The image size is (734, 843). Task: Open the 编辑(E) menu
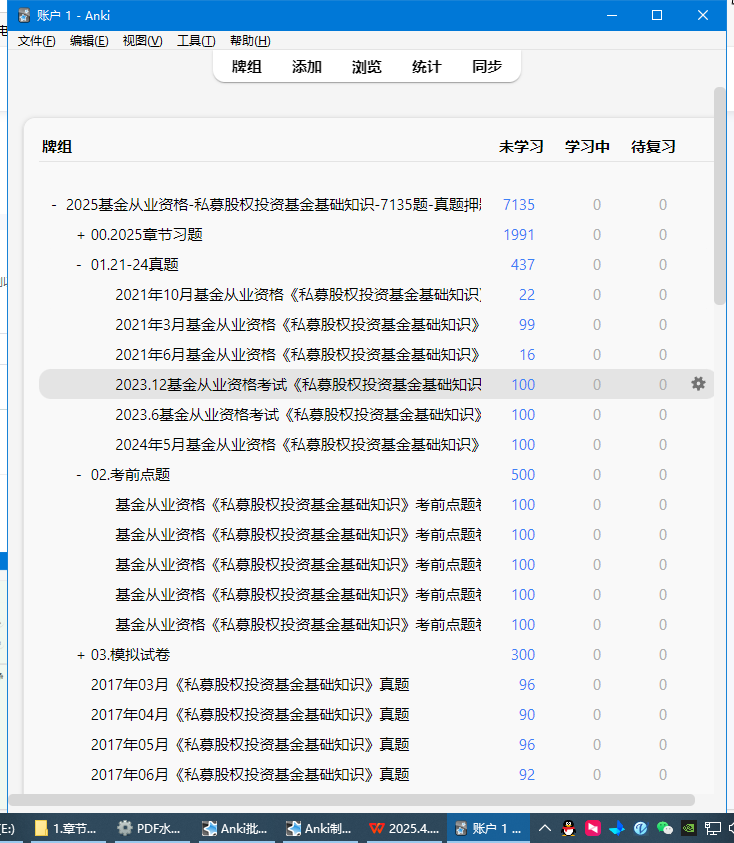coord(89,41)
